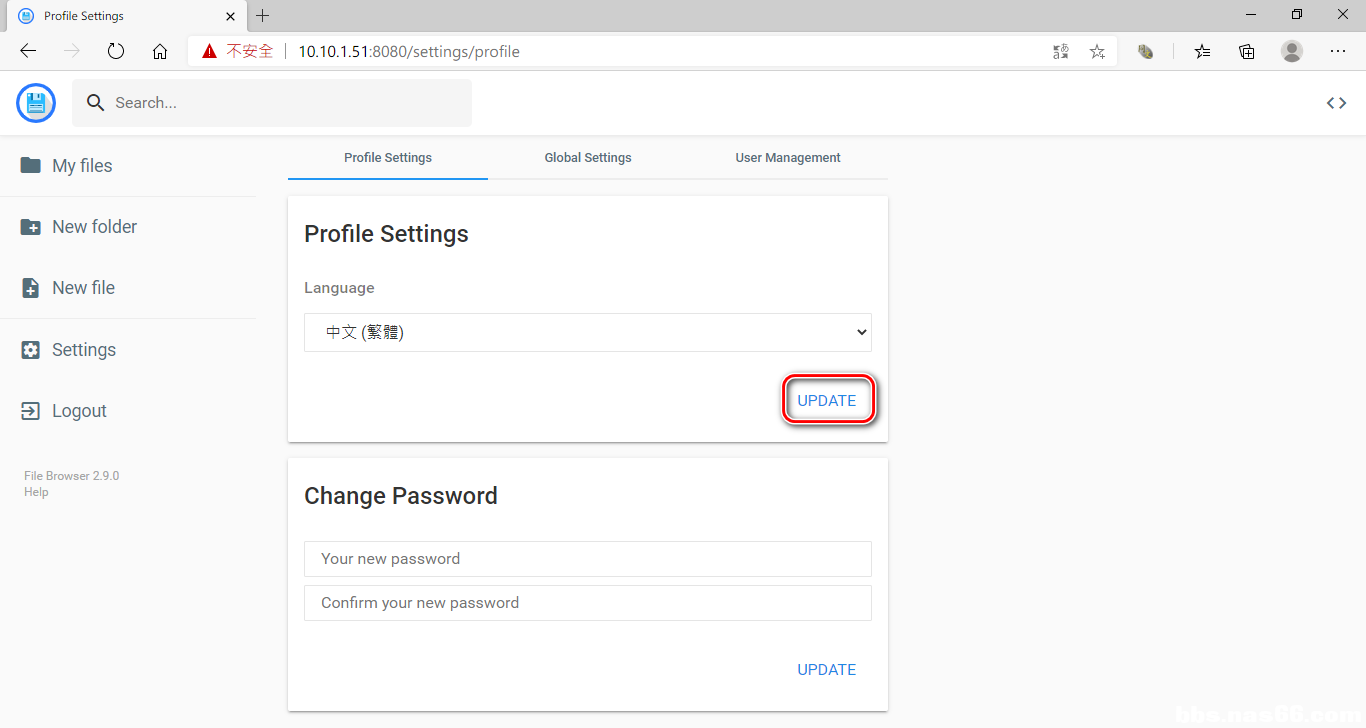Screen dimensions: 1366x728
Task: Click UPDATE under the Language setting
Action: click(827, 401)
